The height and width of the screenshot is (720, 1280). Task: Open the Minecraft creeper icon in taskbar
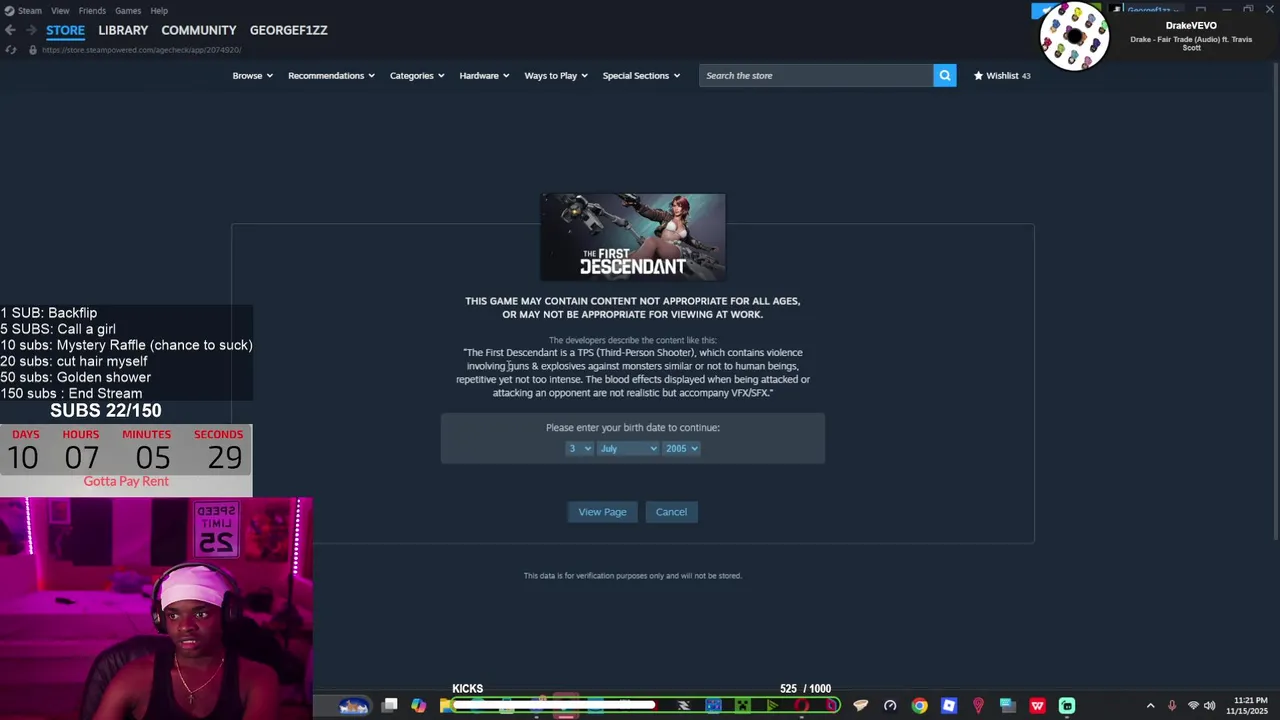point(743,705)
